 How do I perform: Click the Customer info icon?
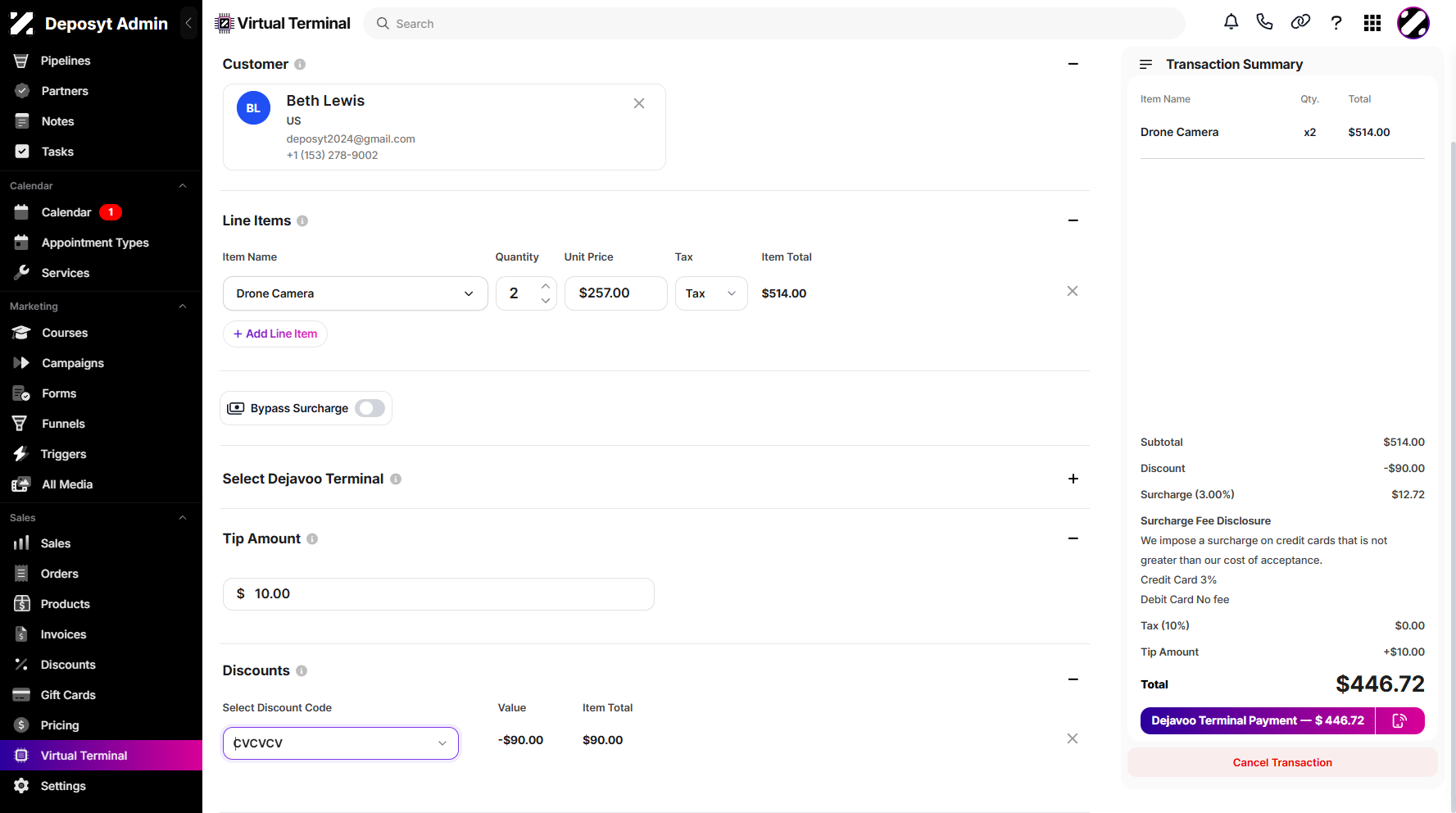pyautogui.click(x=300, y=65)
